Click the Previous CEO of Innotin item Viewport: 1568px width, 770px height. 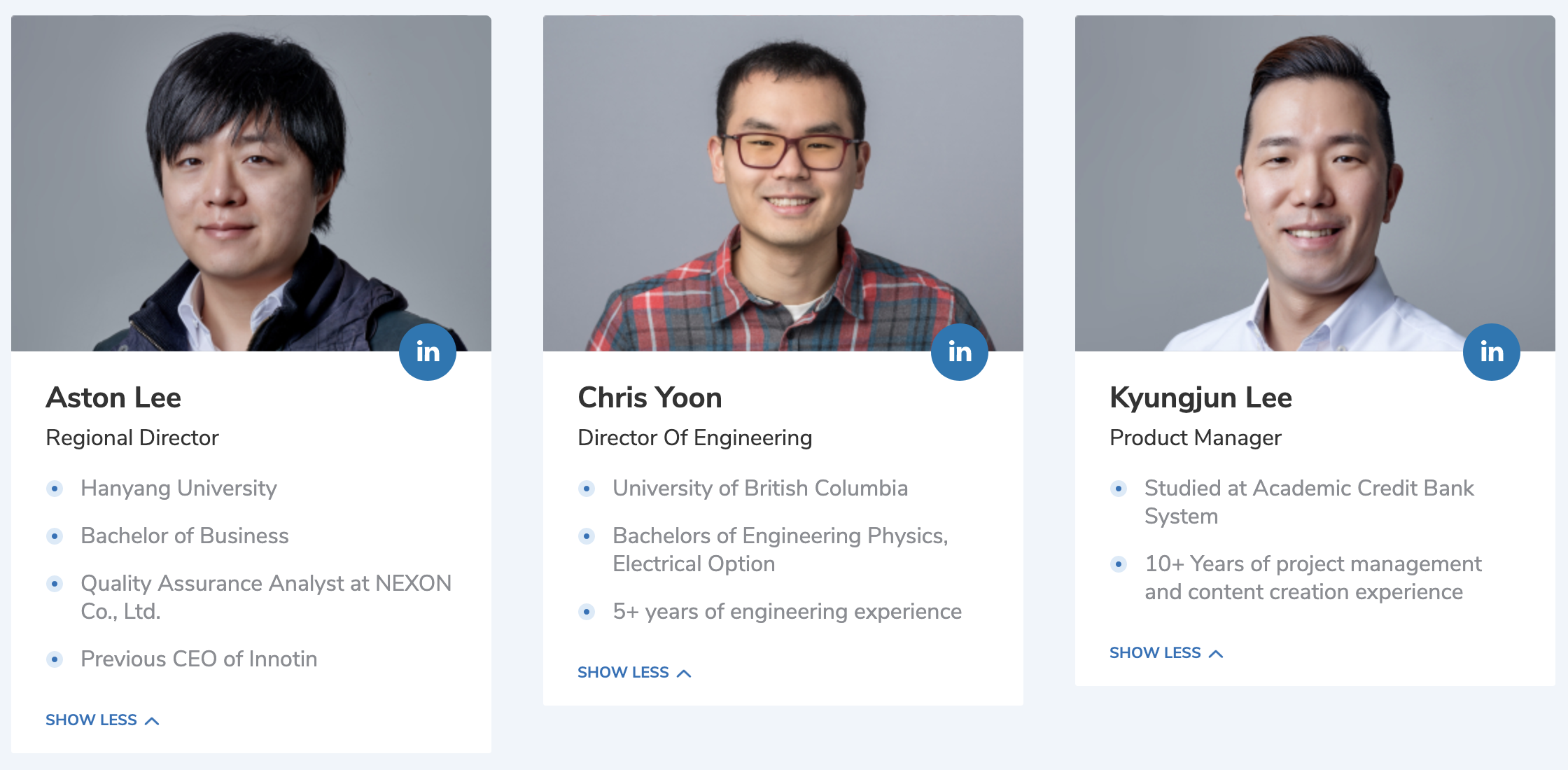[199, 659]
